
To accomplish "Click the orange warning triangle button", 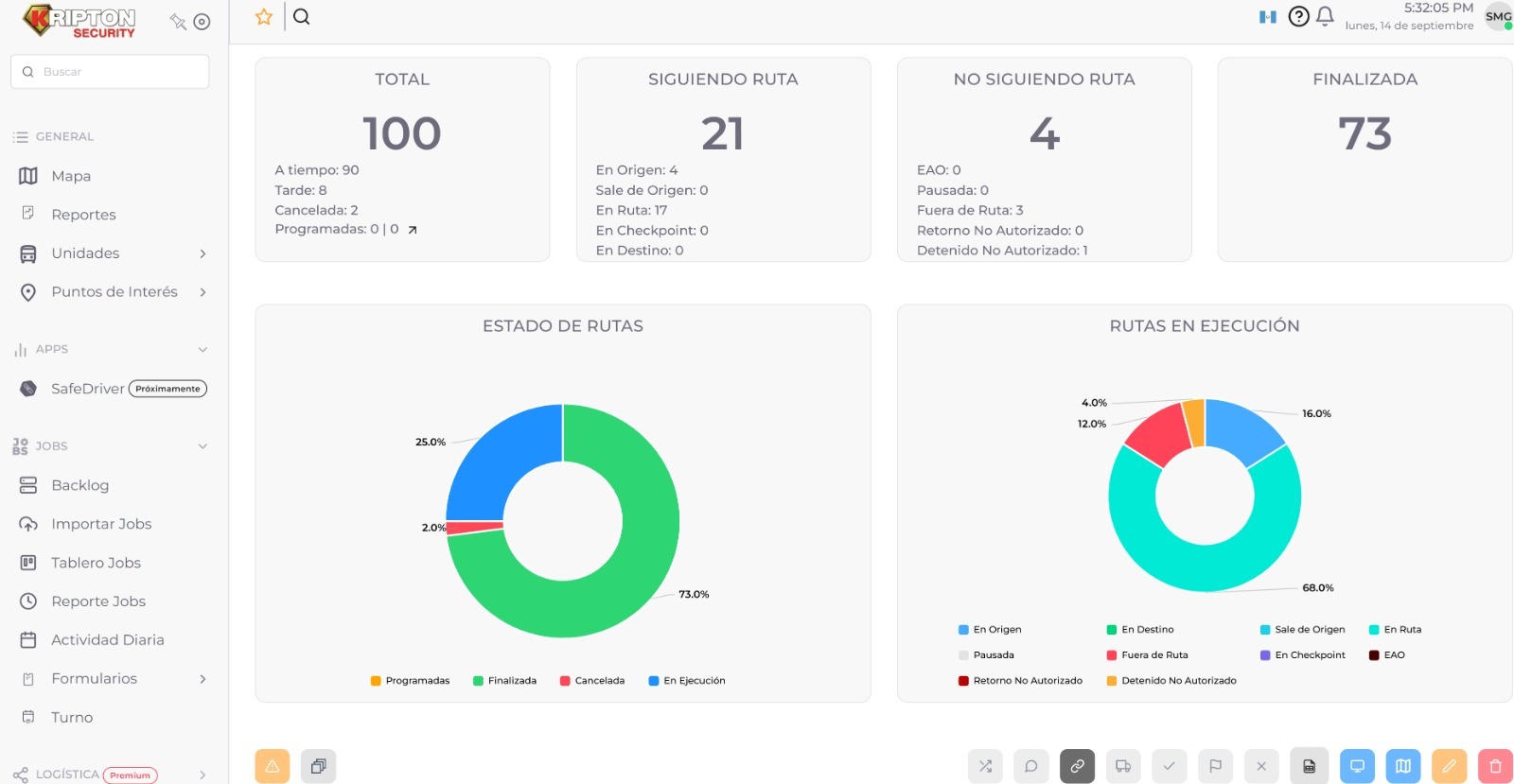I will 273,766.
